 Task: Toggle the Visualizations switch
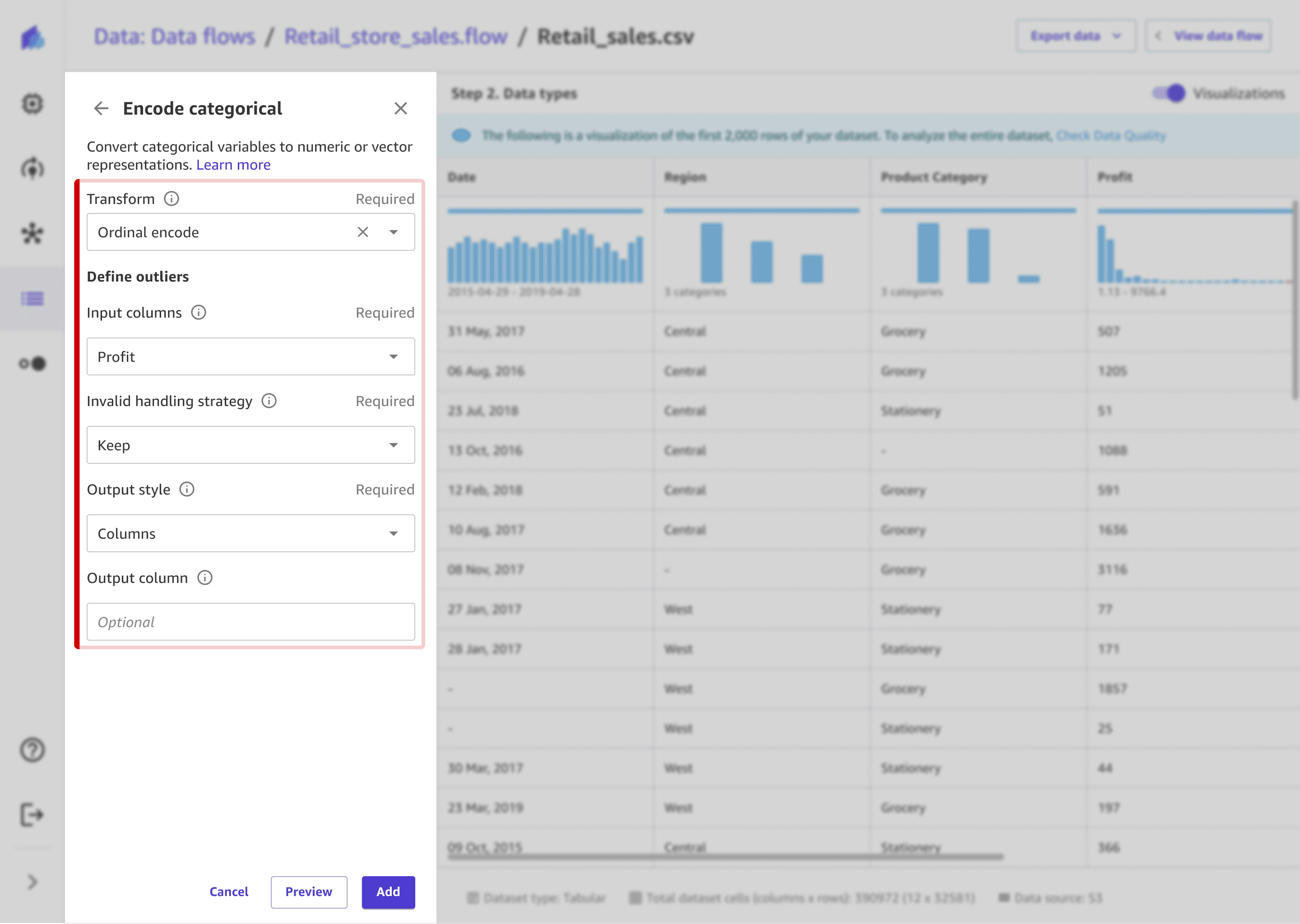(x=1169, y=93)
